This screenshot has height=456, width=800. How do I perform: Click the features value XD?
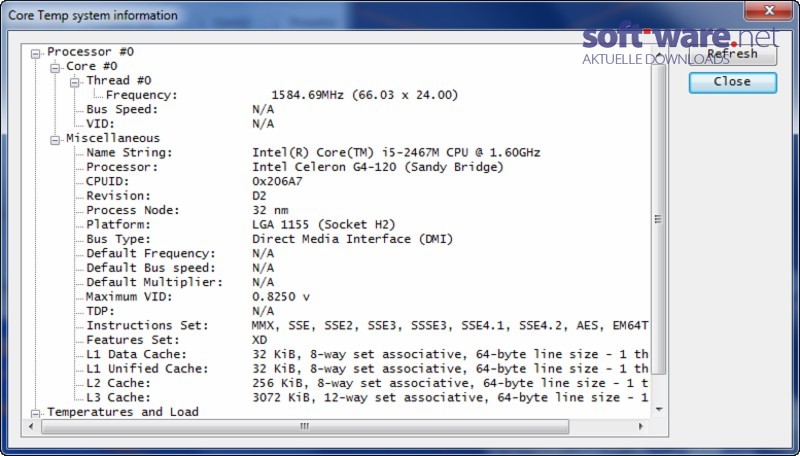[x=259, y=340]
